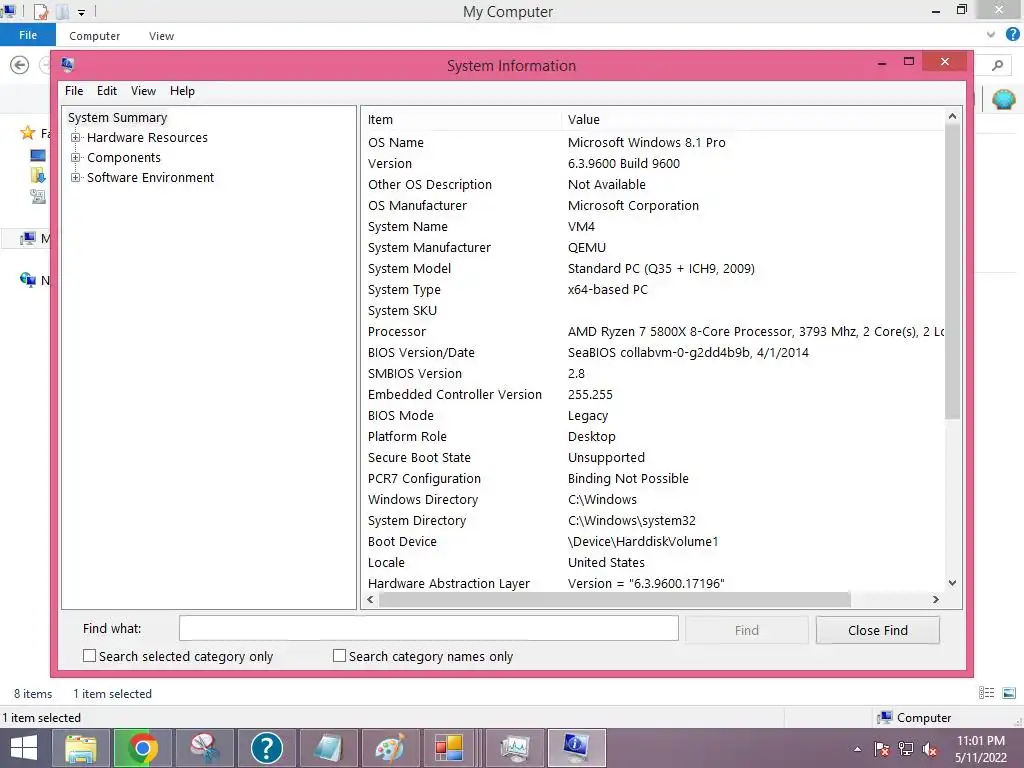Viewport: 1024px width, 768px height.
Task: Open the Paint palette taskbar icon
Action: coord(390,748)
